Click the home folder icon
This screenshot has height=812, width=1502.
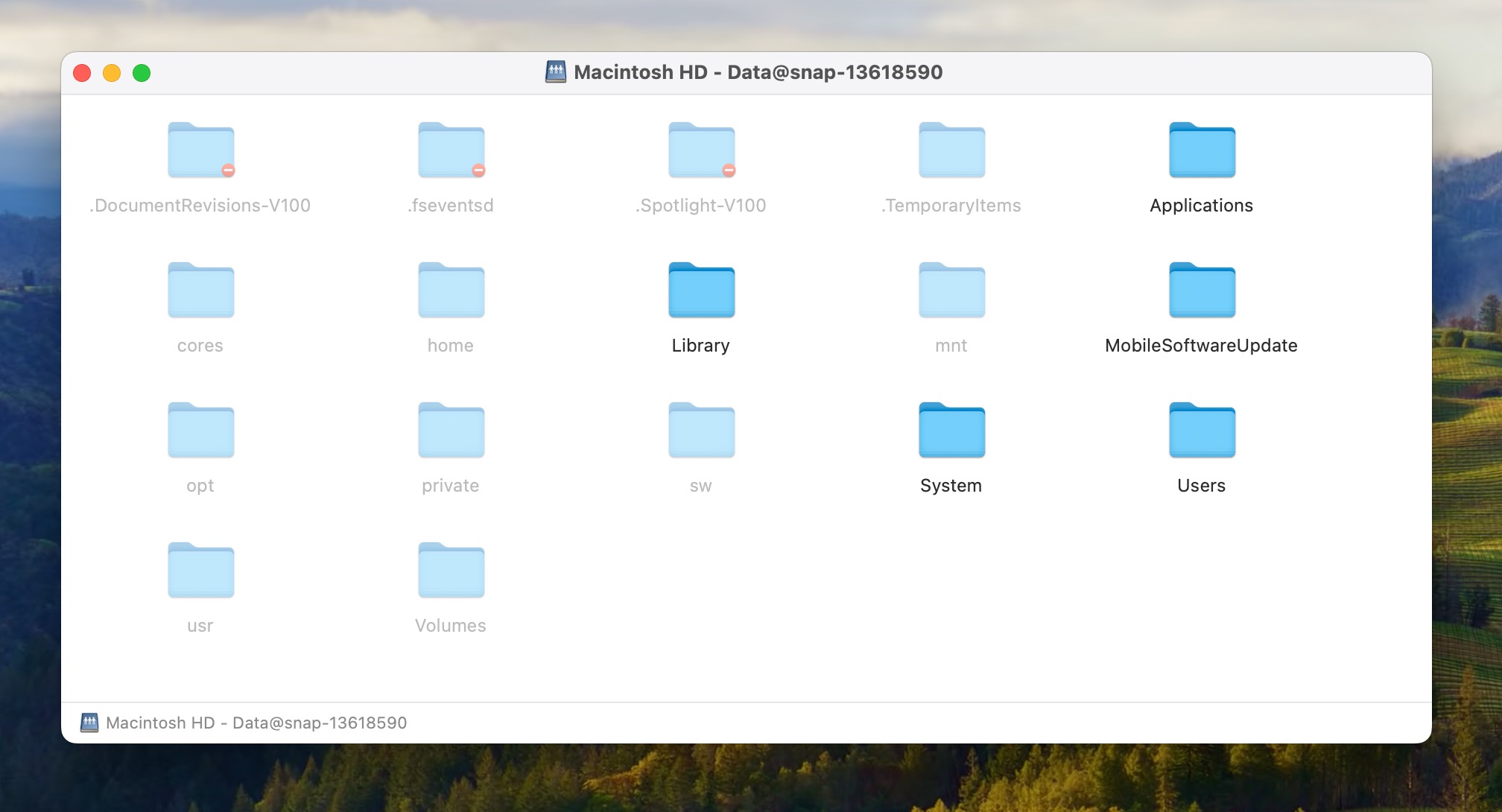pos(451,291)
